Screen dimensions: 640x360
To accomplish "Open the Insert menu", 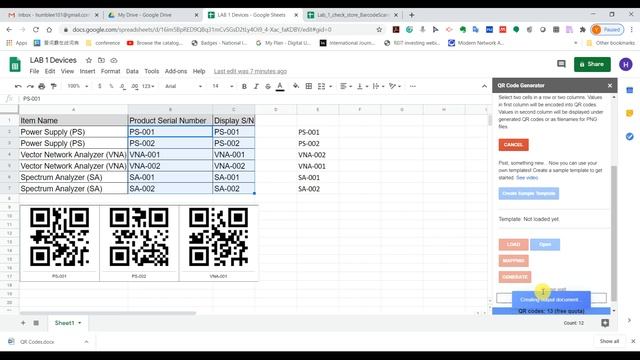I will (x=87, y=71).
